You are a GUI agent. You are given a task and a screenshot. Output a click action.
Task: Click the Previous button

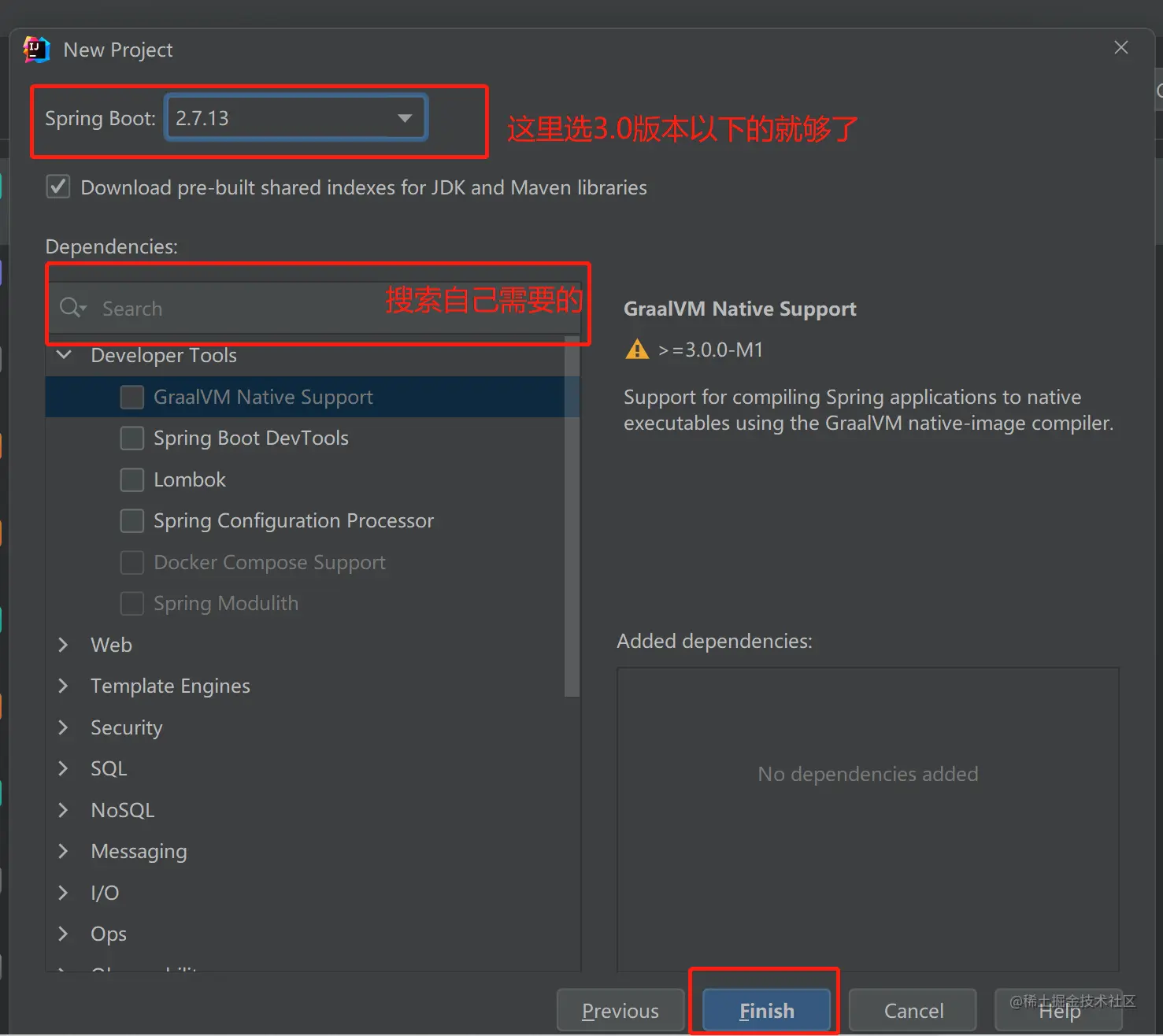(620, 1010)
